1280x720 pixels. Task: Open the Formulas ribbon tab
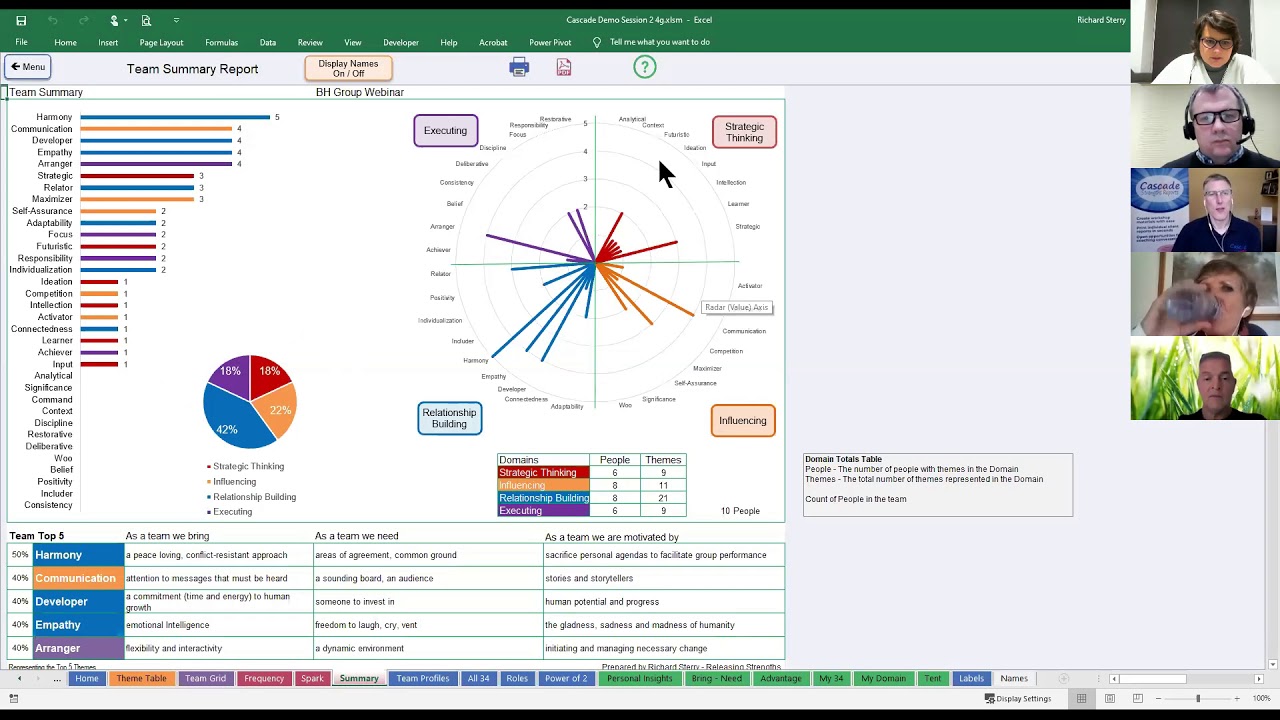pyautogui.click(x=221, y=42)
